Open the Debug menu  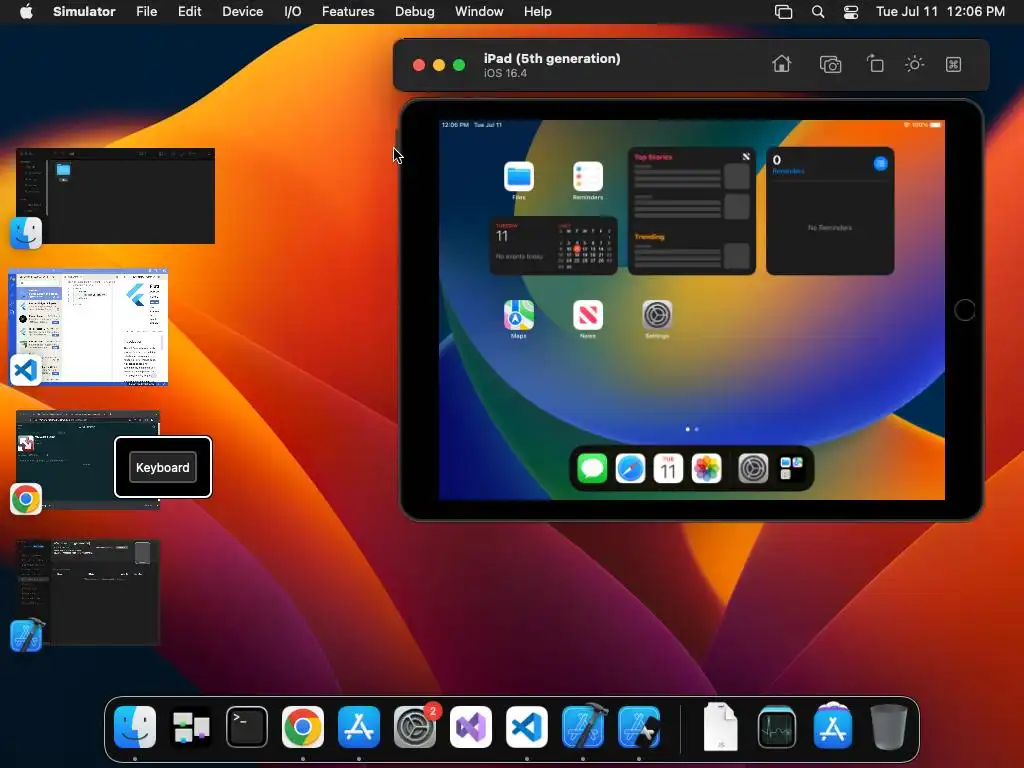(415, 11)
